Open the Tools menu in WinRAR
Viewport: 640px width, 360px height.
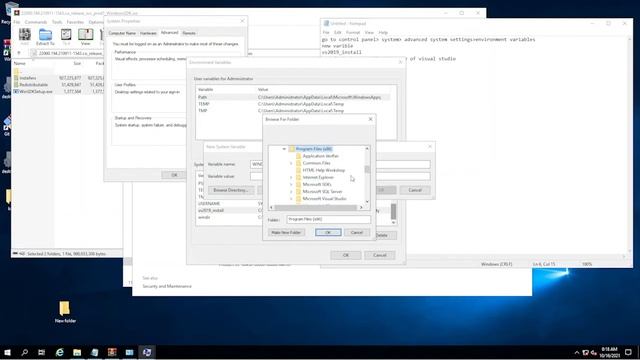[x=57, y=22]
